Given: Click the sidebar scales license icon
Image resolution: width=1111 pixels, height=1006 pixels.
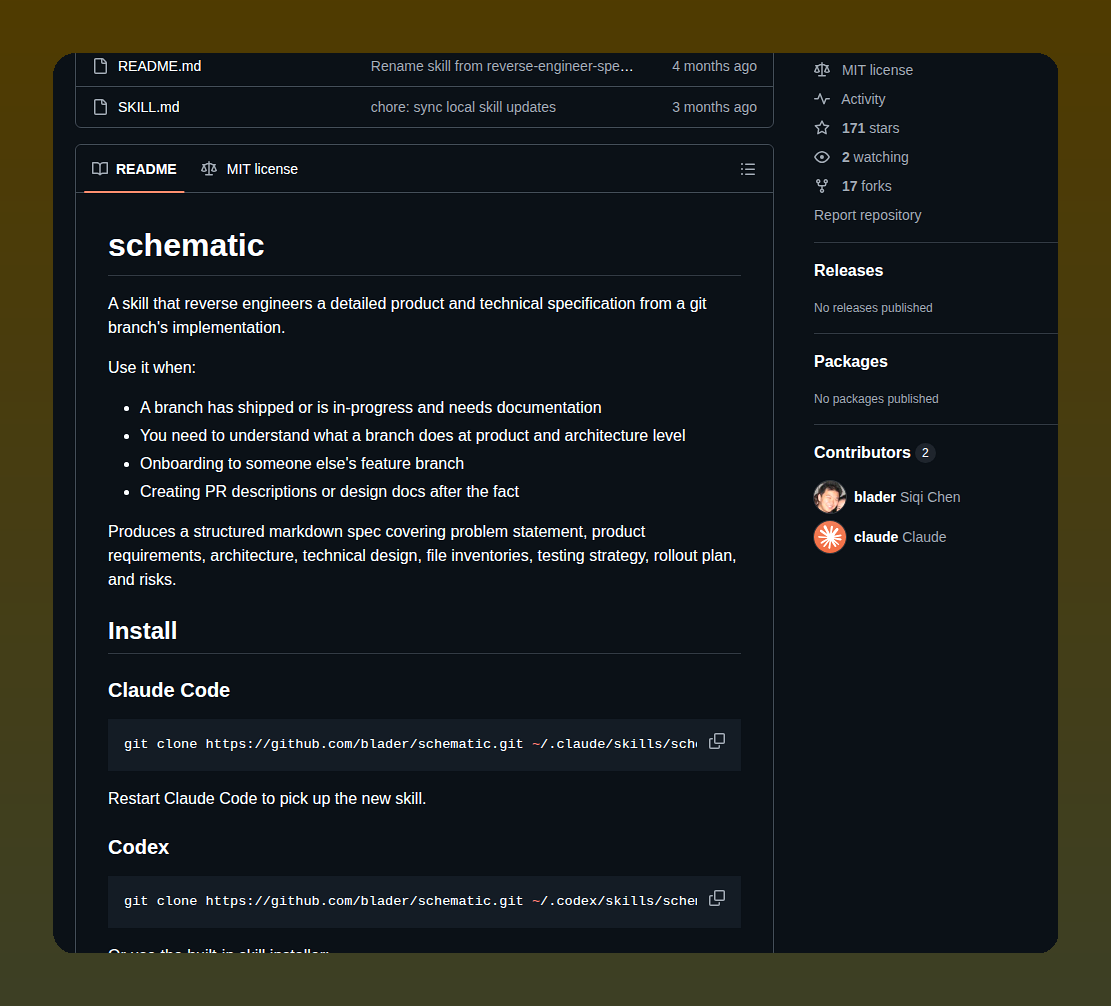Looking at the screenshot, I should point(822,69).
